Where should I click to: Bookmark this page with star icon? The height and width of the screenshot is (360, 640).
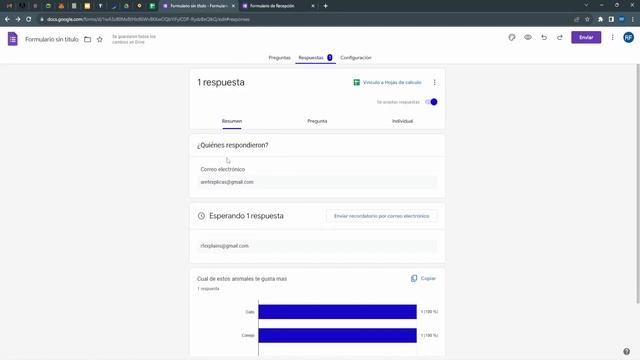pos(587,19)
